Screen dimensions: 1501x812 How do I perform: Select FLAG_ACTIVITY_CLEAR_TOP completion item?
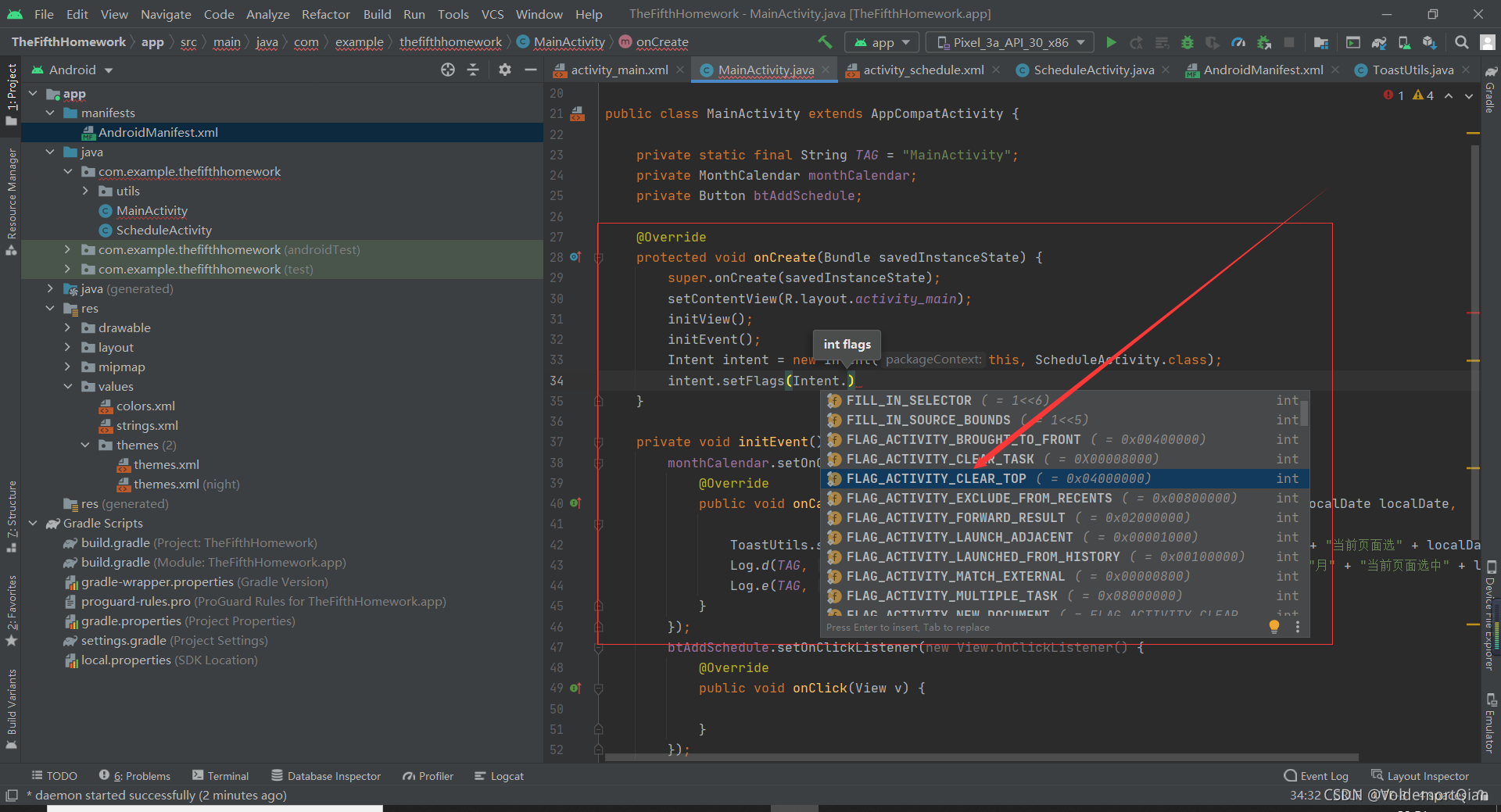[x=1065, y=478]
